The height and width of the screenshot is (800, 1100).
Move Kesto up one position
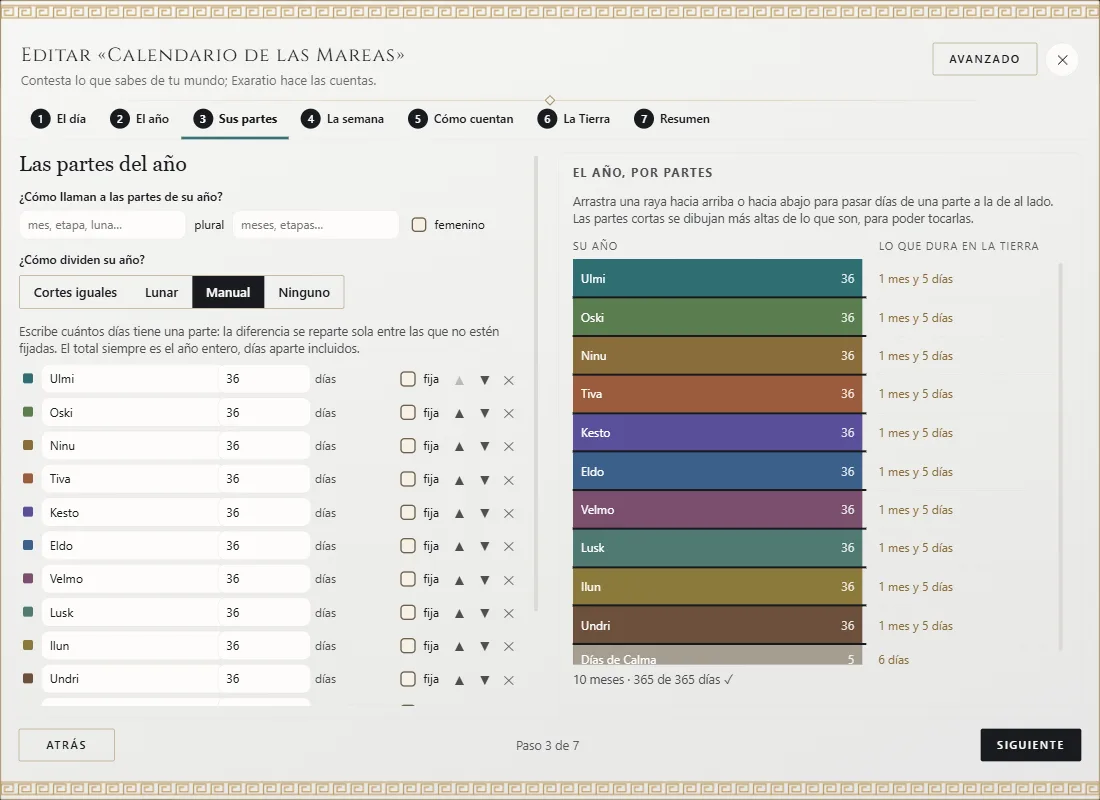tap(460, 513)
